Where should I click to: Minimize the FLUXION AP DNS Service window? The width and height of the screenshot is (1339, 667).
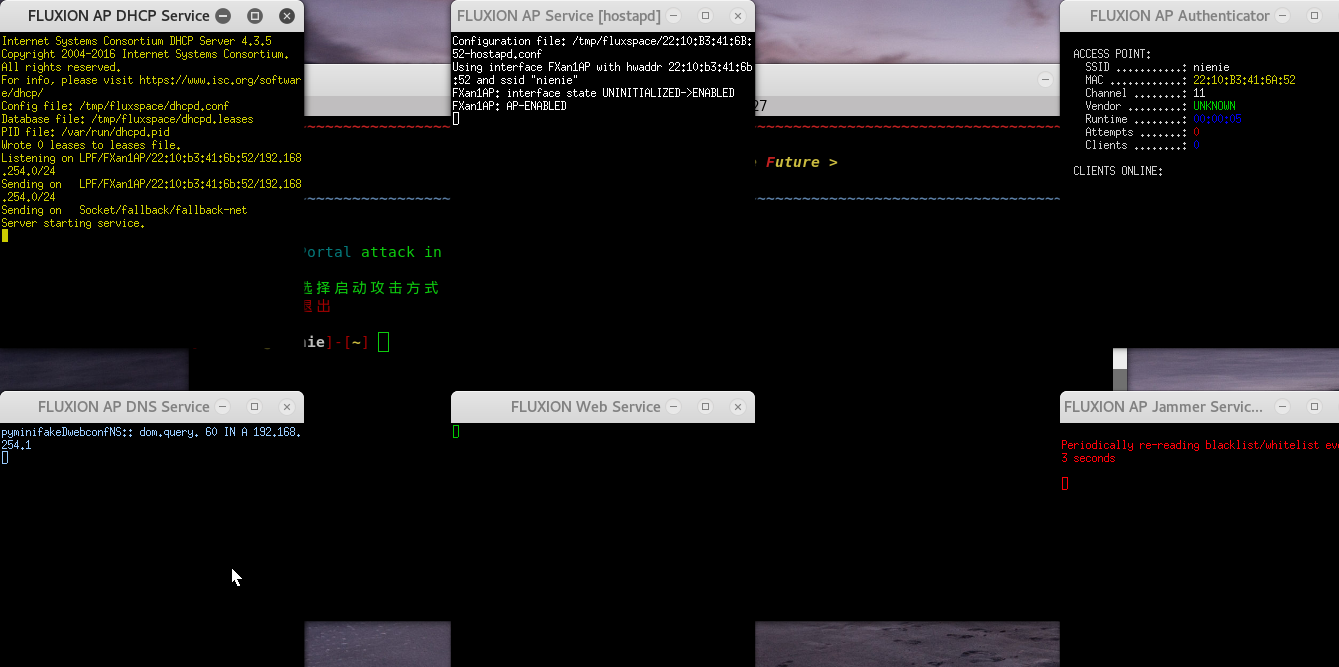tap(223, 407)
